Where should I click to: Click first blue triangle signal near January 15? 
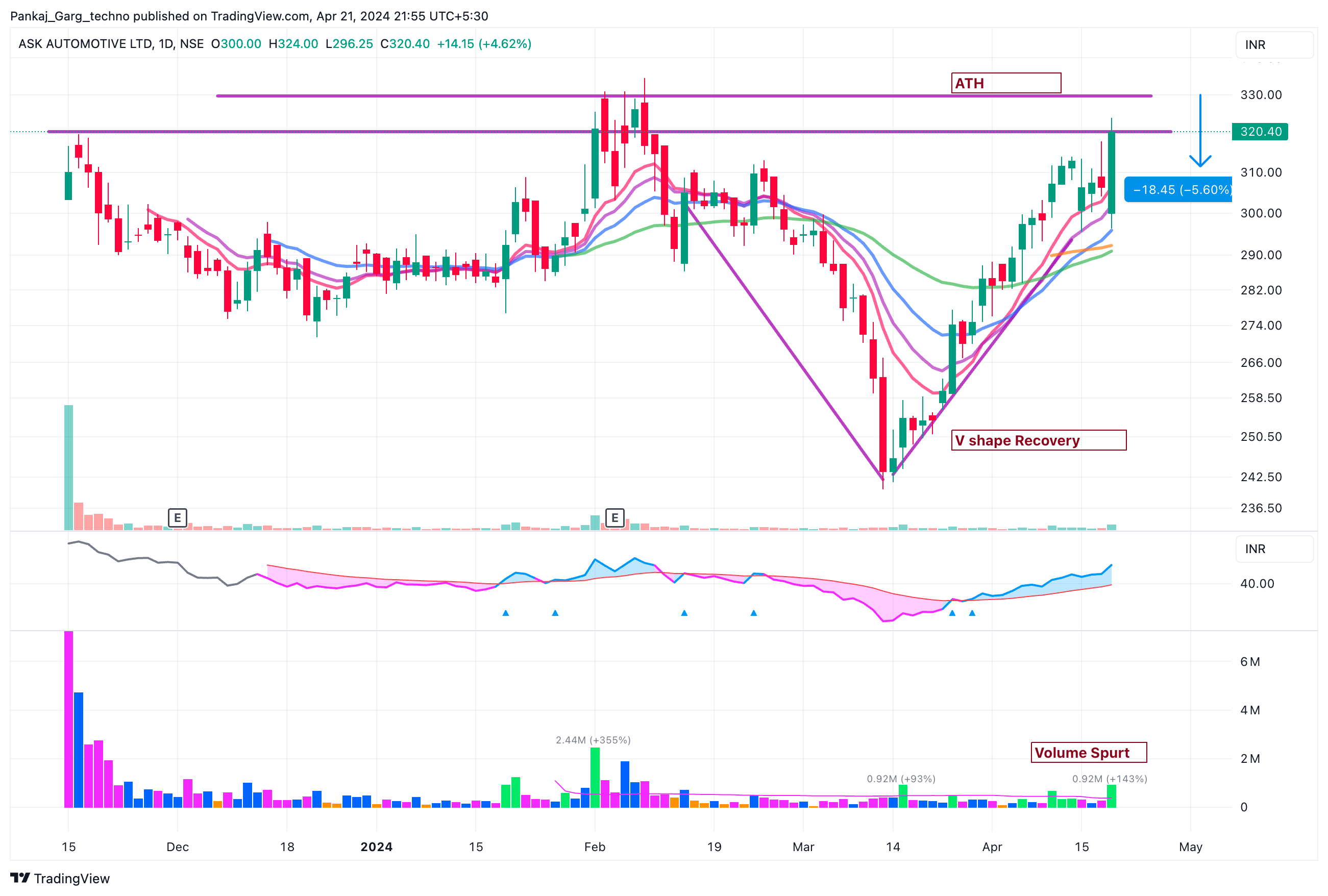(505, 613)
